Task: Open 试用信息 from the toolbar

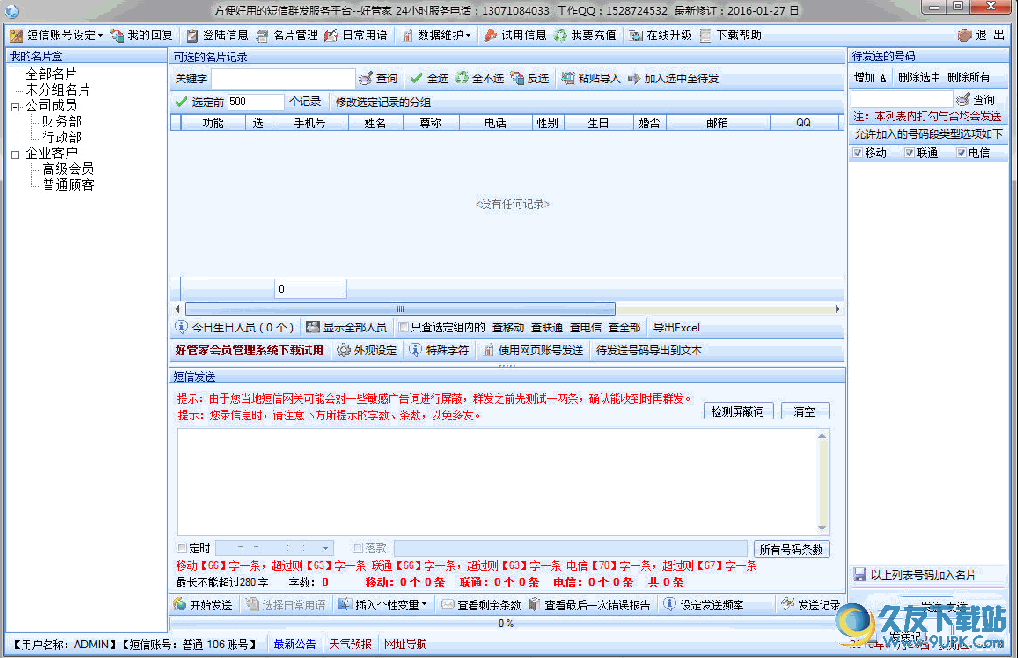Action: 515,35
